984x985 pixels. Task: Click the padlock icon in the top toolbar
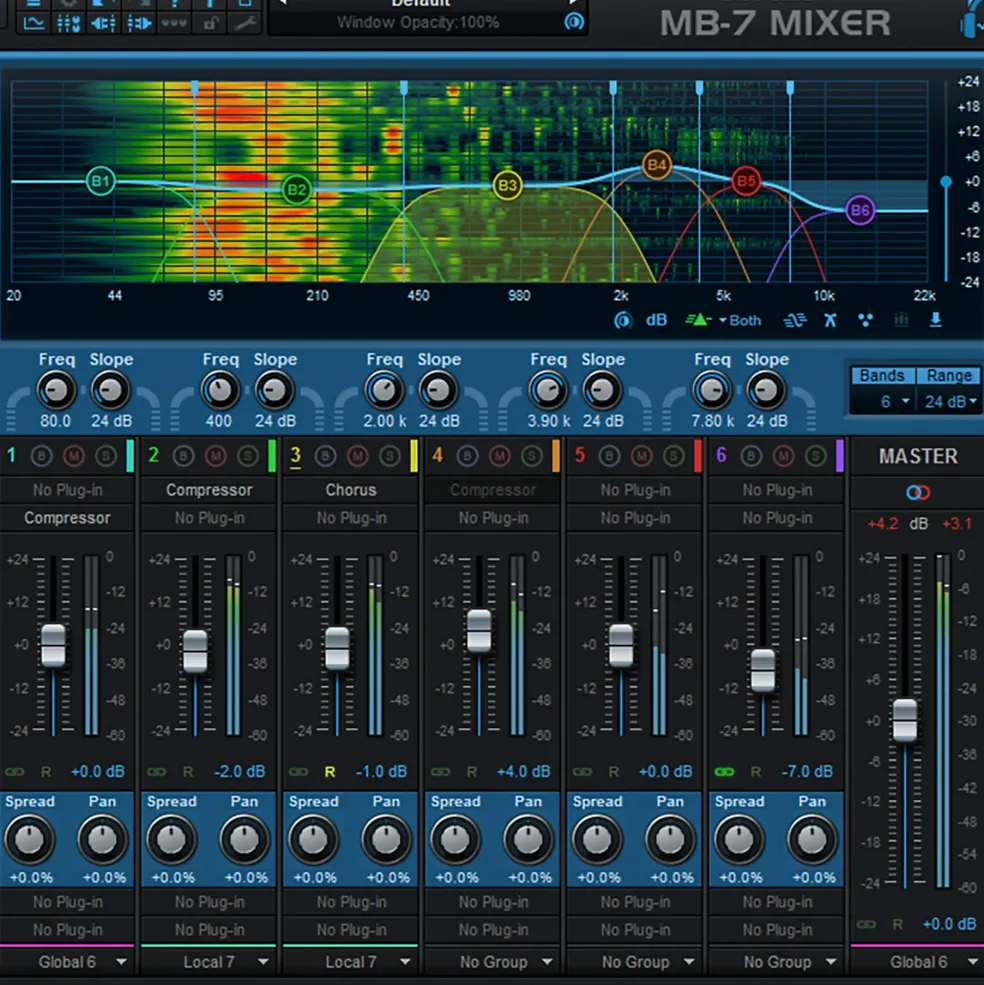pyautogui.click(x=210, y=24)
